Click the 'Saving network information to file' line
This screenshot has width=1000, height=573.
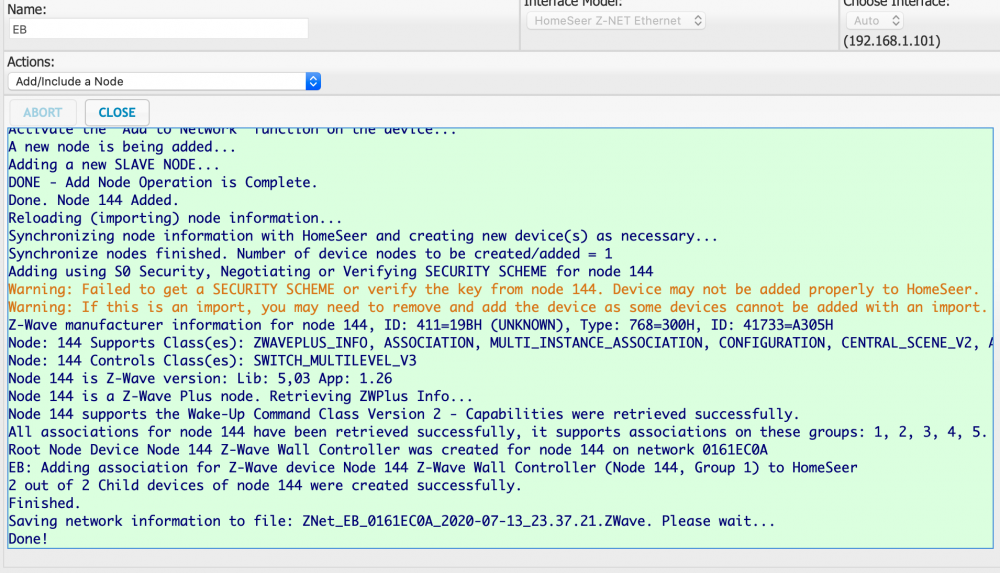391,522
